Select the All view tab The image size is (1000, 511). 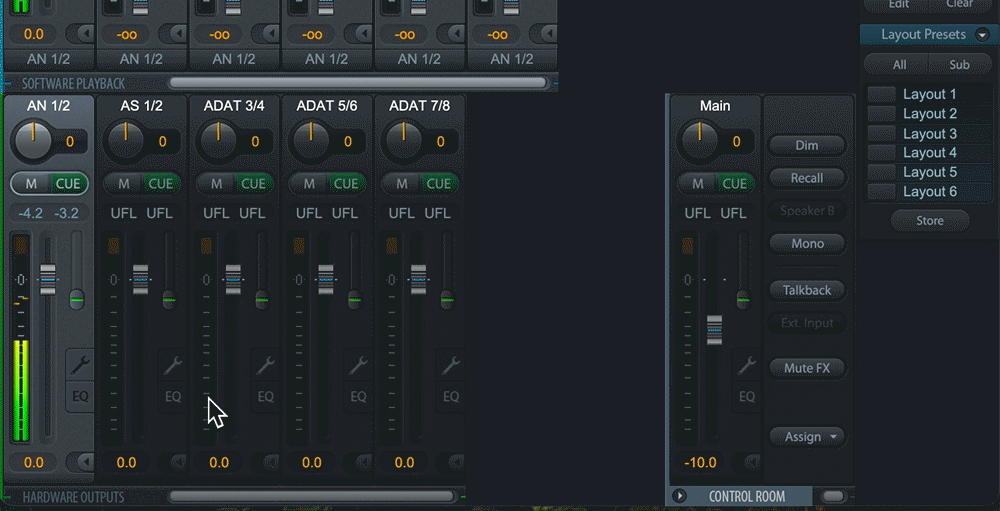pyautogui.click(x=899, y=65)
